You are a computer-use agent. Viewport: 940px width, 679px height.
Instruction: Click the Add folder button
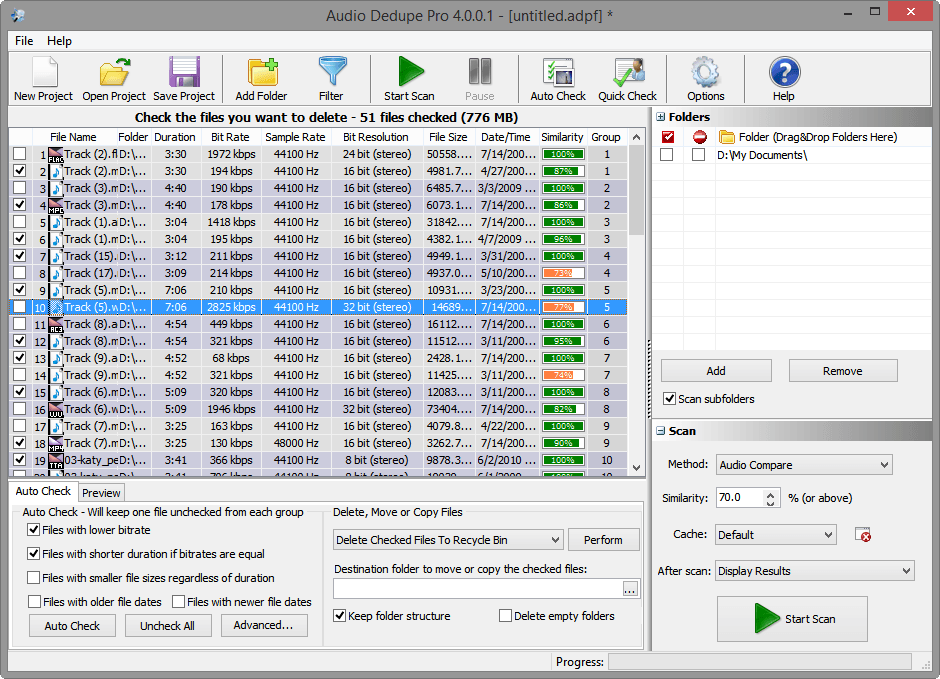[x=716, y=371]
